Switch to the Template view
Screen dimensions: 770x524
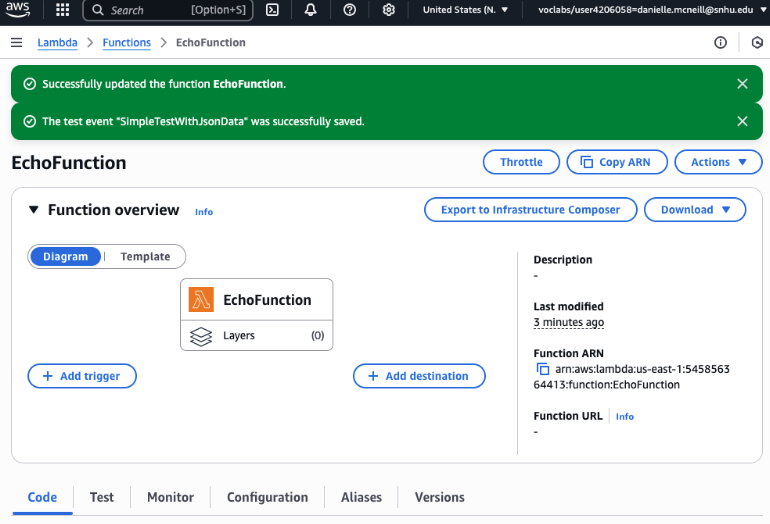145,256
